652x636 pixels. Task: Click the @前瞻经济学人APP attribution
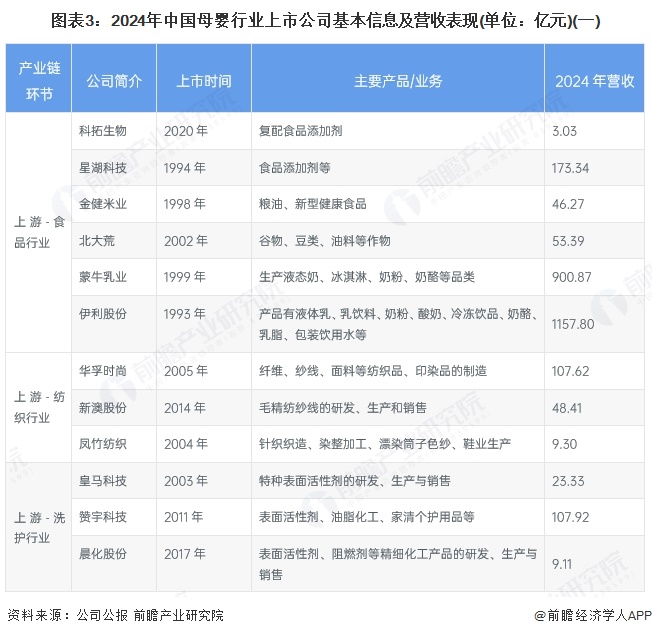[593, 615]
